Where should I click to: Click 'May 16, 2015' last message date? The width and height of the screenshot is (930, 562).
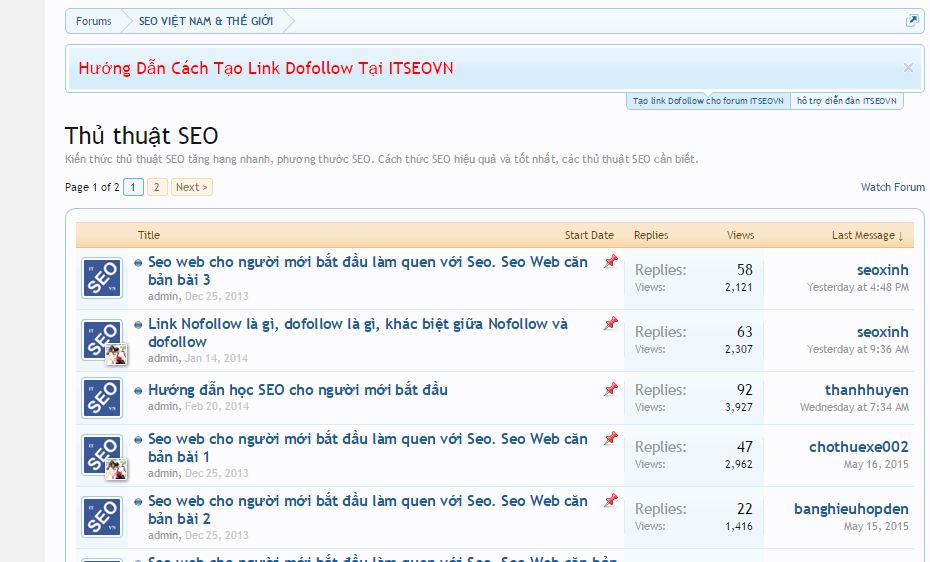click(876, 465)
